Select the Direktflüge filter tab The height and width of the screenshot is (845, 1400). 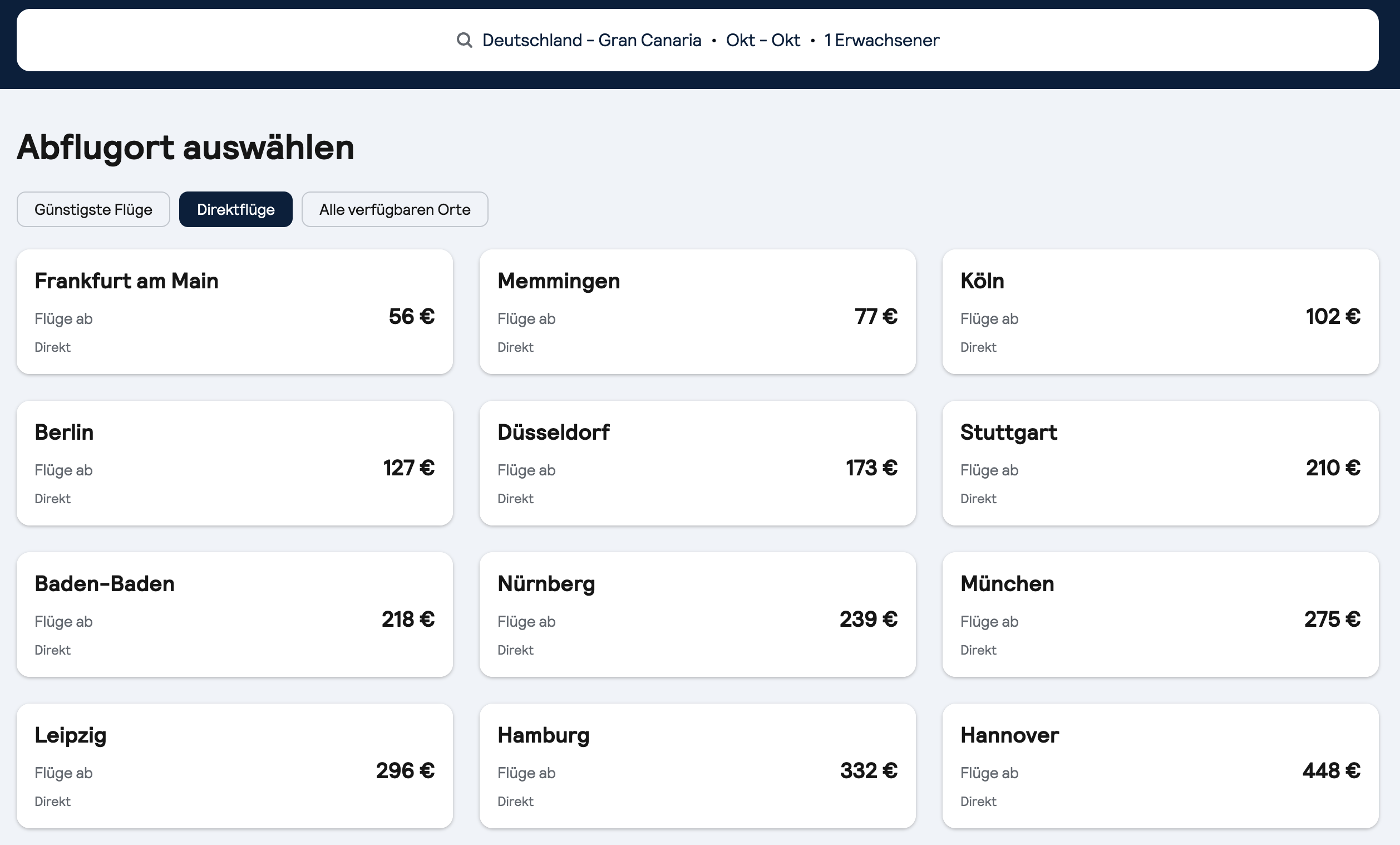coord(236,210)
